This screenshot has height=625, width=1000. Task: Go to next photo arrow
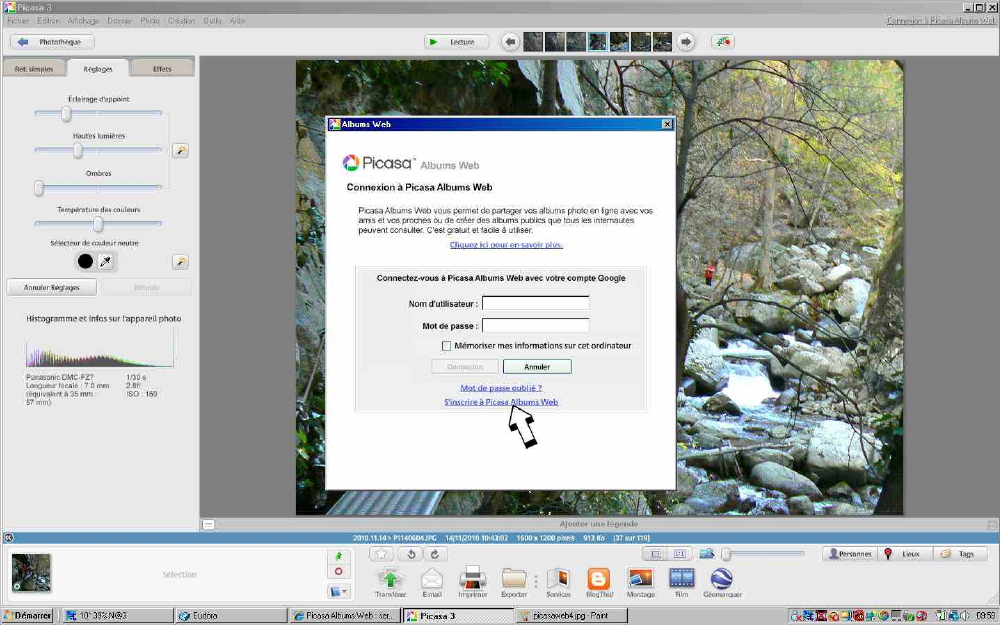pyautogui.click(x=685, y=42)
